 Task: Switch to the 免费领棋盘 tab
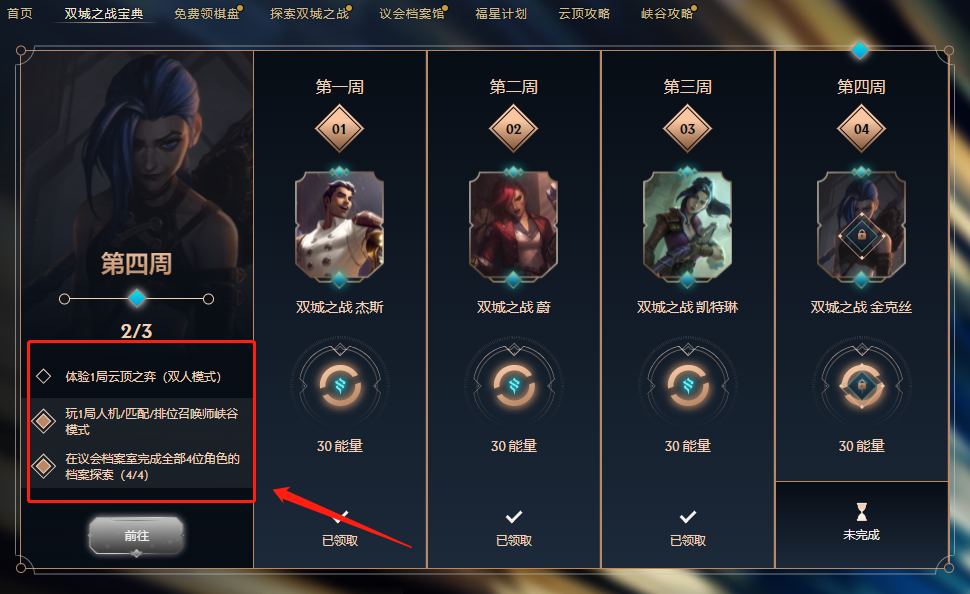point(208,13)
